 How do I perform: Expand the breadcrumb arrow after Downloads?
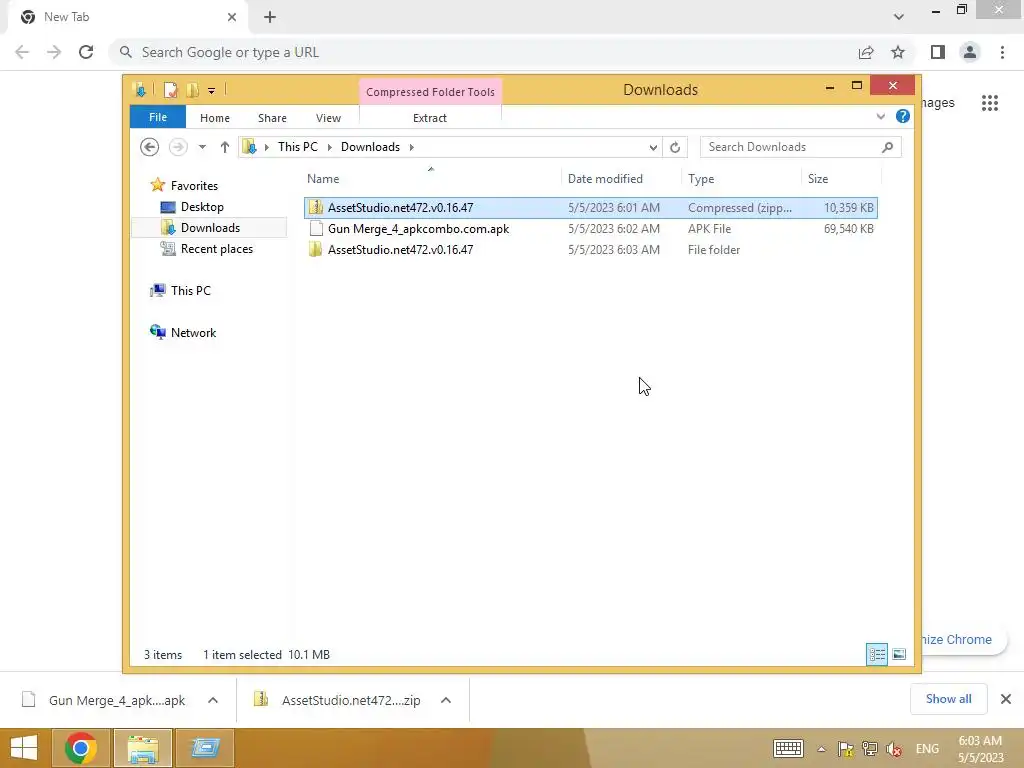pyautogui.click(x=411, y=147)
